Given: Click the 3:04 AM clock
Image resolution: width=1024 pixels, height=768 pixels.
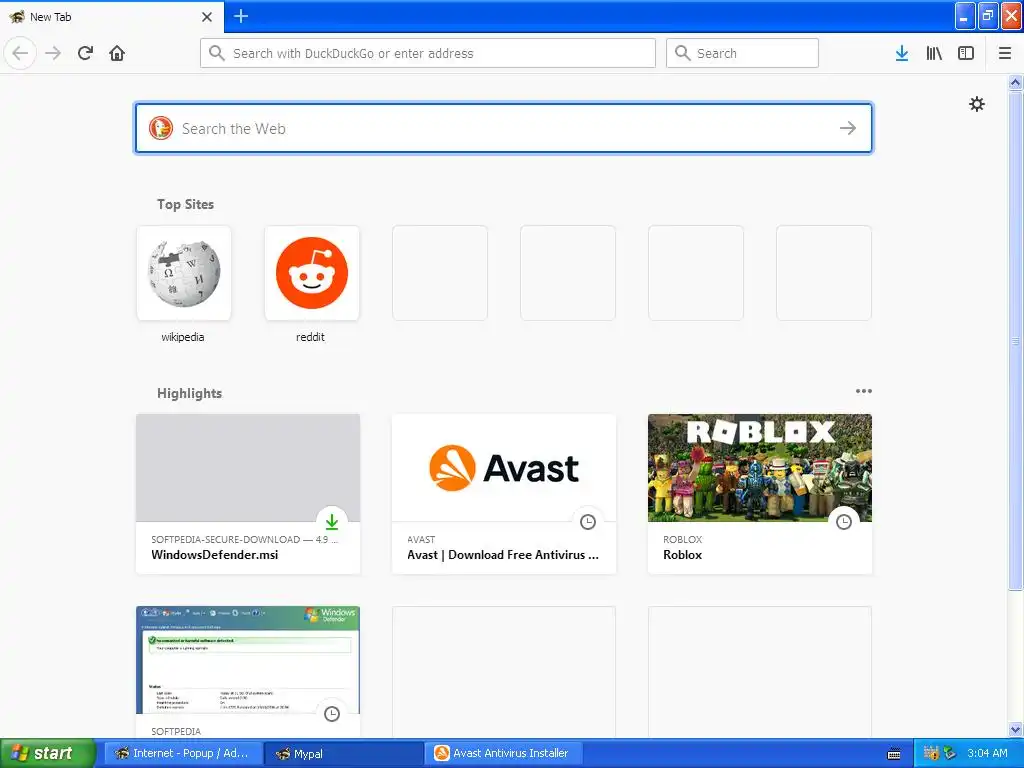Looking at the screenshot, I should click(x=987, y=753).
